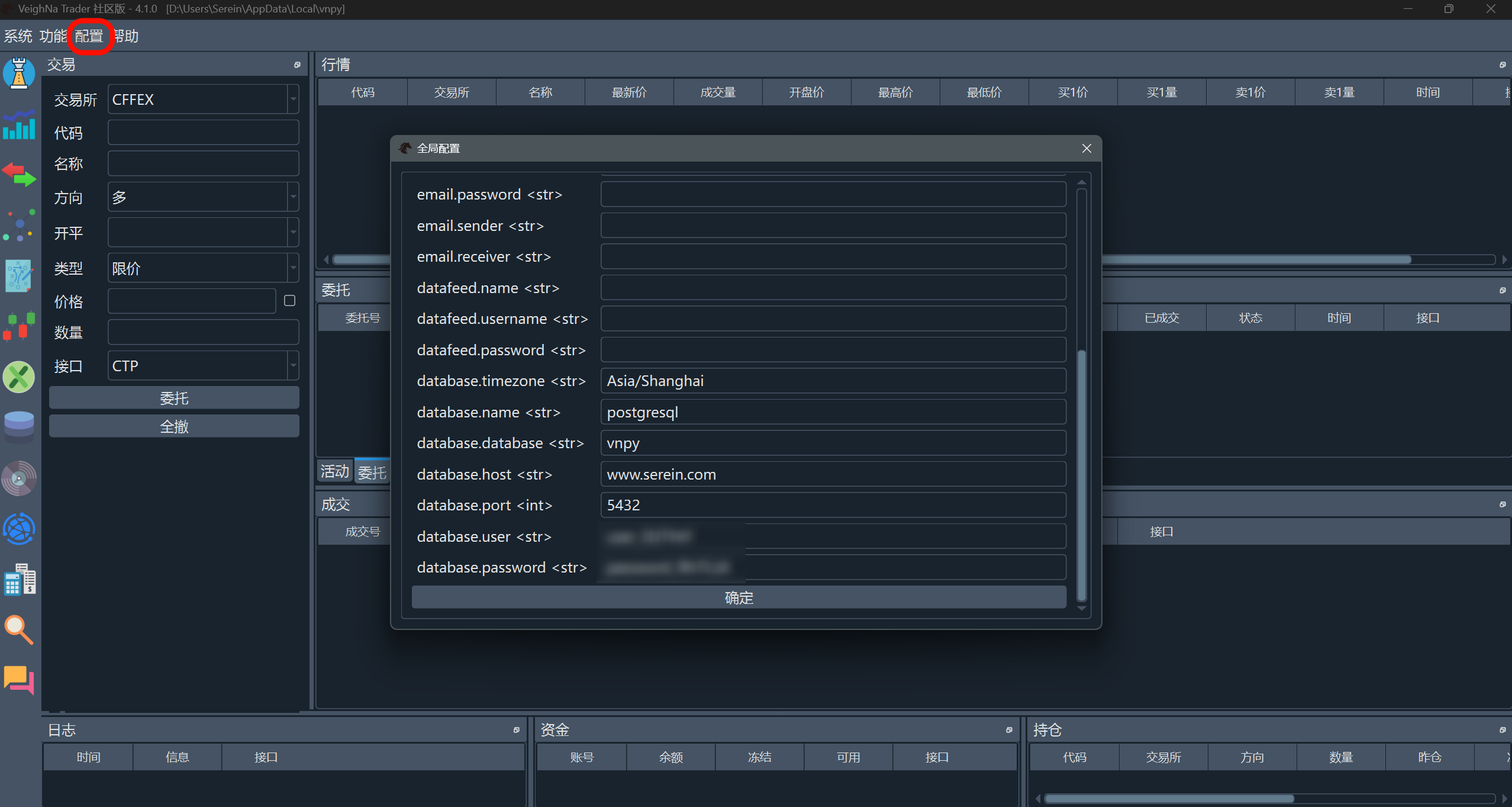Screen dimensions: 1512x807
Task: Open the database manager stack icon
Action: (19, 426)
